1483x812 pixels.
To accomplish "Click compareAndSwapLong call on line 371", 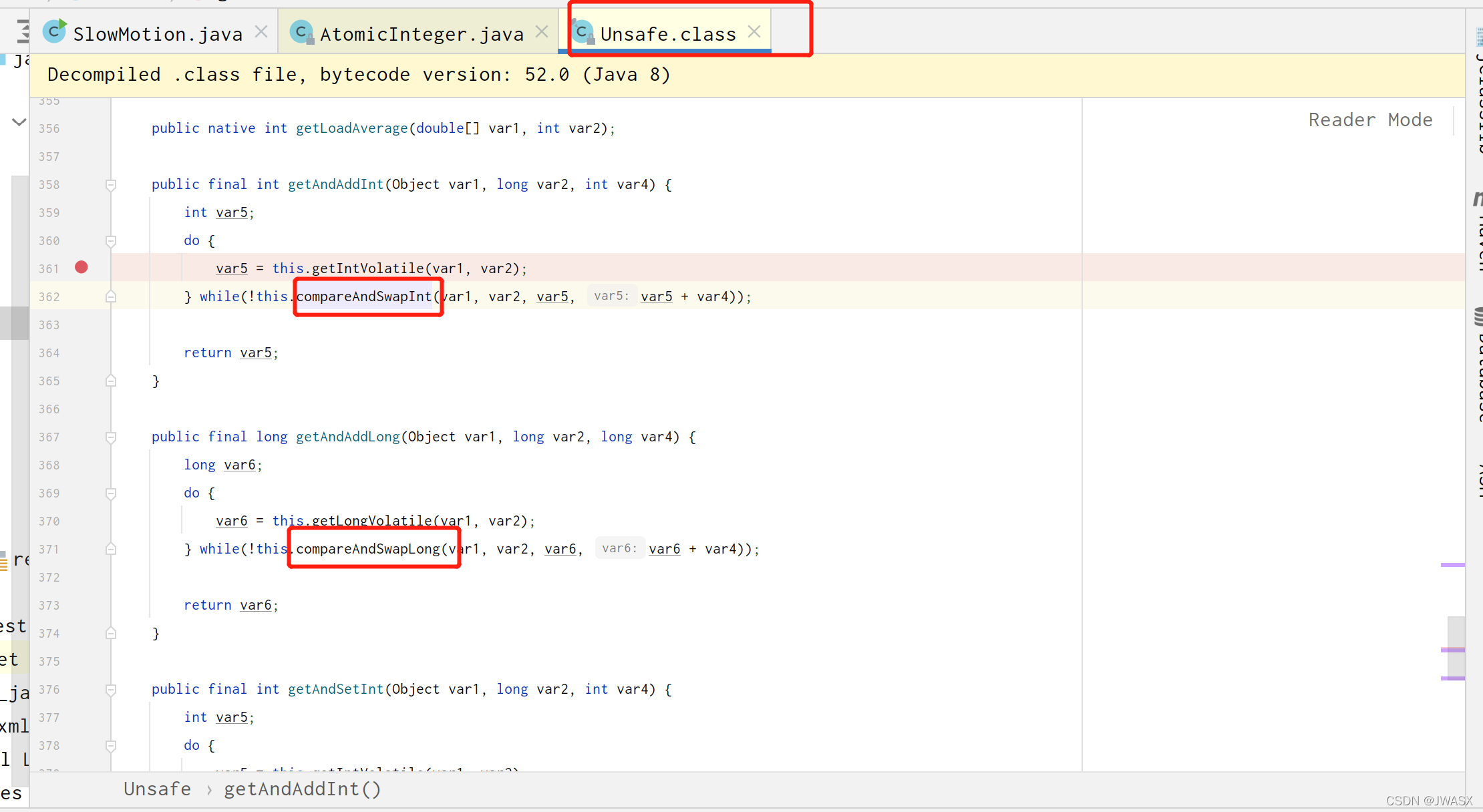I will tap(368, 548).
